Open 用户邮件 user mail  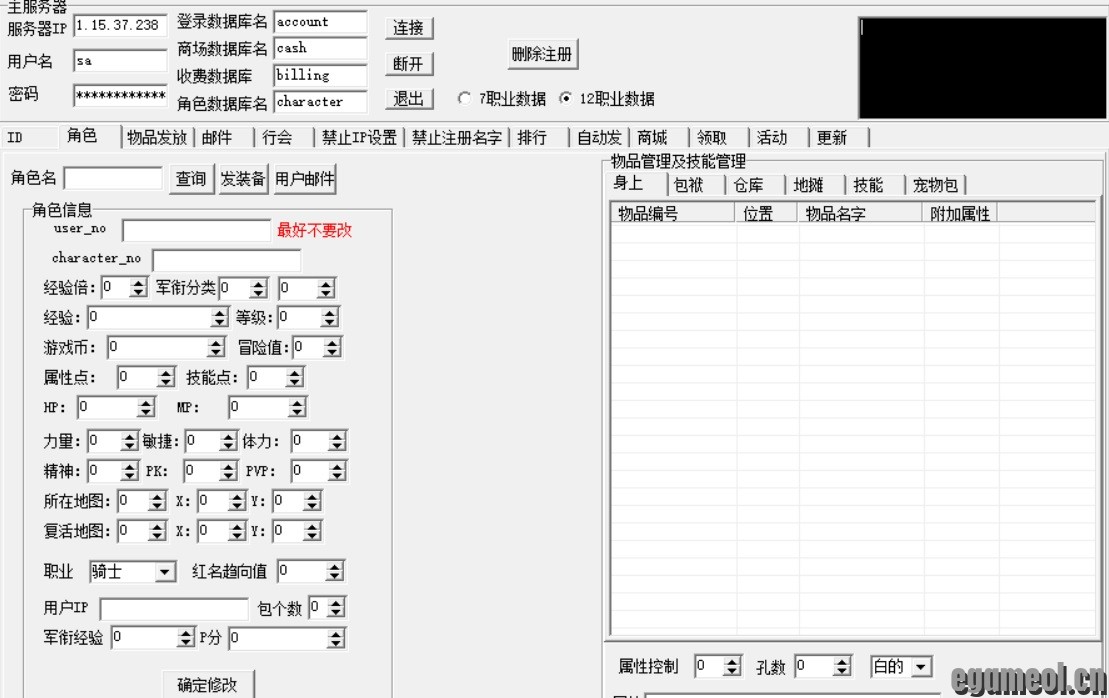coord(306,178)
